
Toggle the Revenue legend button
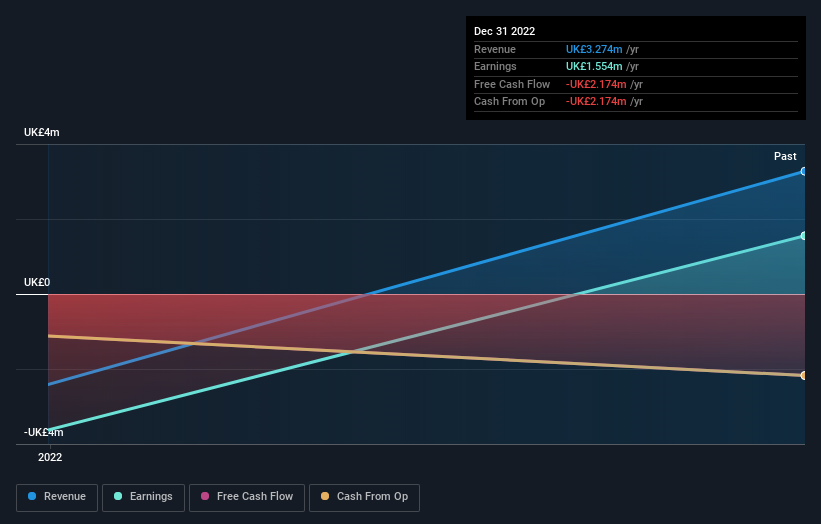(x=57, y=497)
